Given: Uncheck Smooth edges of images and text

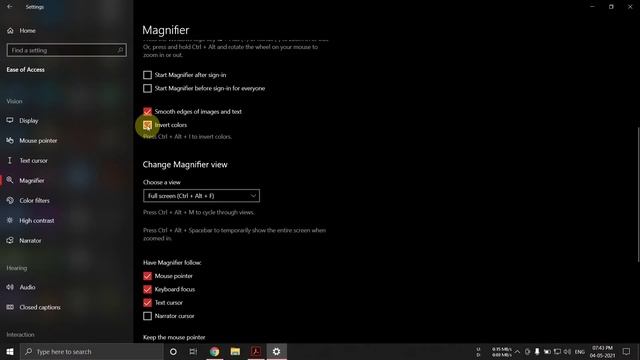Looking at the screenshot, I should [x=147, y=111].
